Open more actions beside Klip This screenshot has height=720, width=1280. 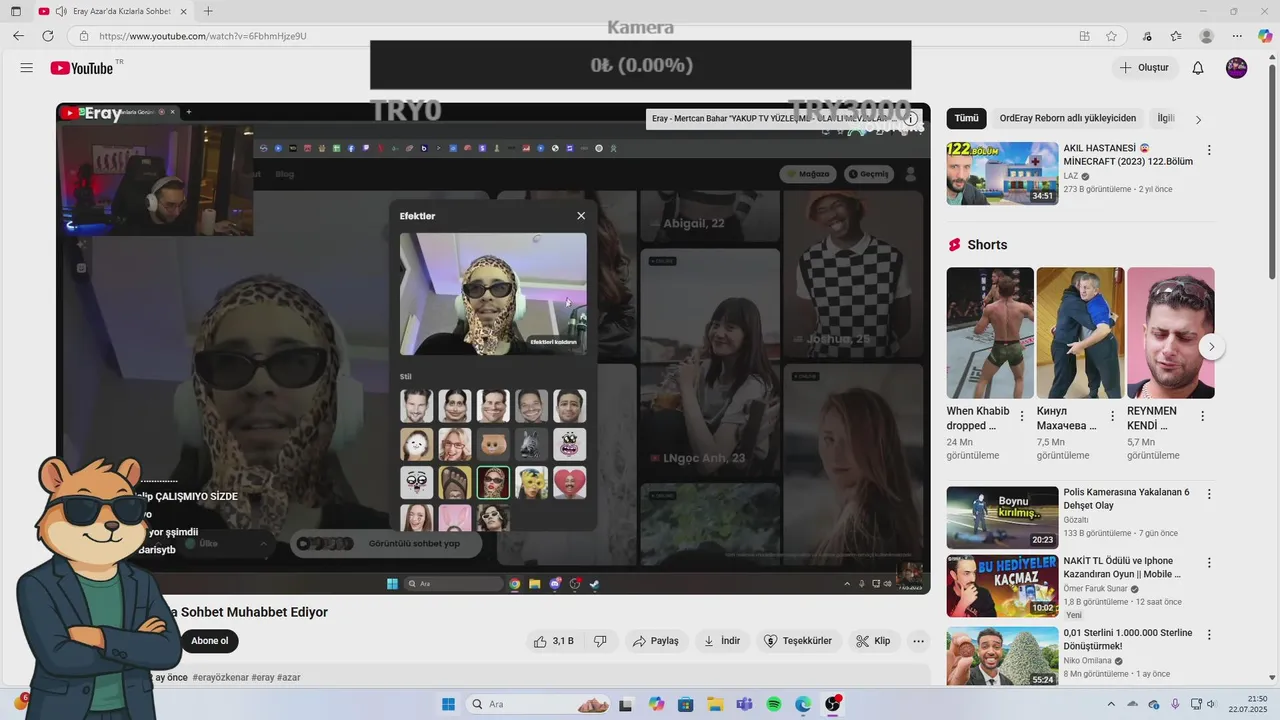click(x=918, y=641)
